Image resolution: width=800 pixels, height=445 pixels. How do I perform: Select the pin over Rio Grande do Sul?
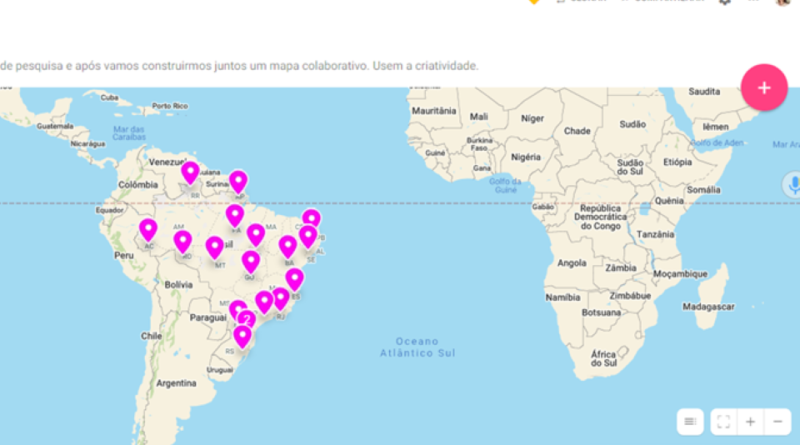tap(241, 336)
